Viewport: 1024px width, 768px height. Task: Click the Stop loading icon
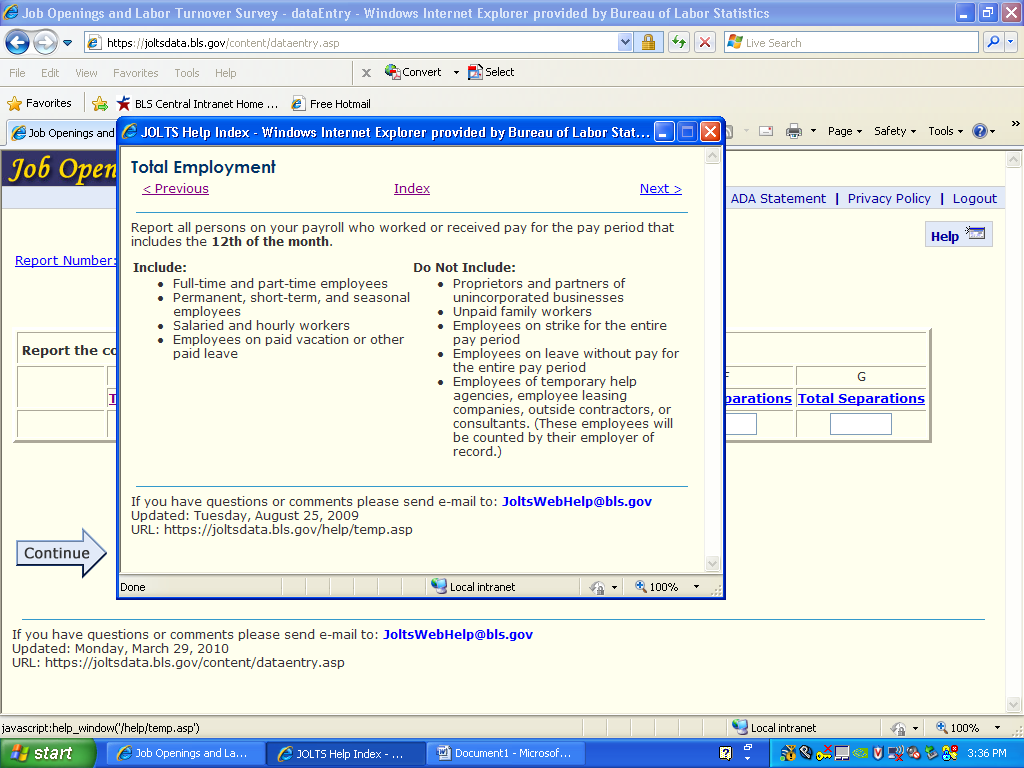(x=705, y=43)
